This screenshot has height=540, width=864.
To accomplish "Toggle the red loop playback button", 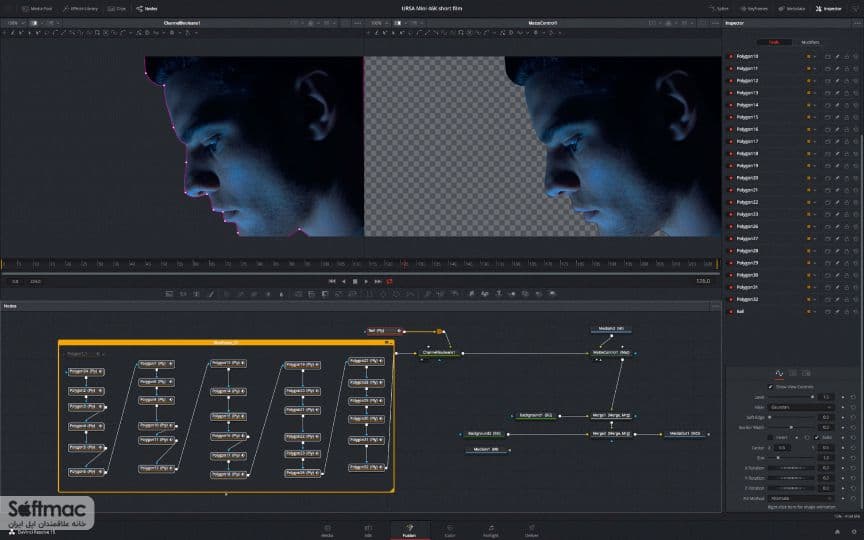I will point(390,281).
